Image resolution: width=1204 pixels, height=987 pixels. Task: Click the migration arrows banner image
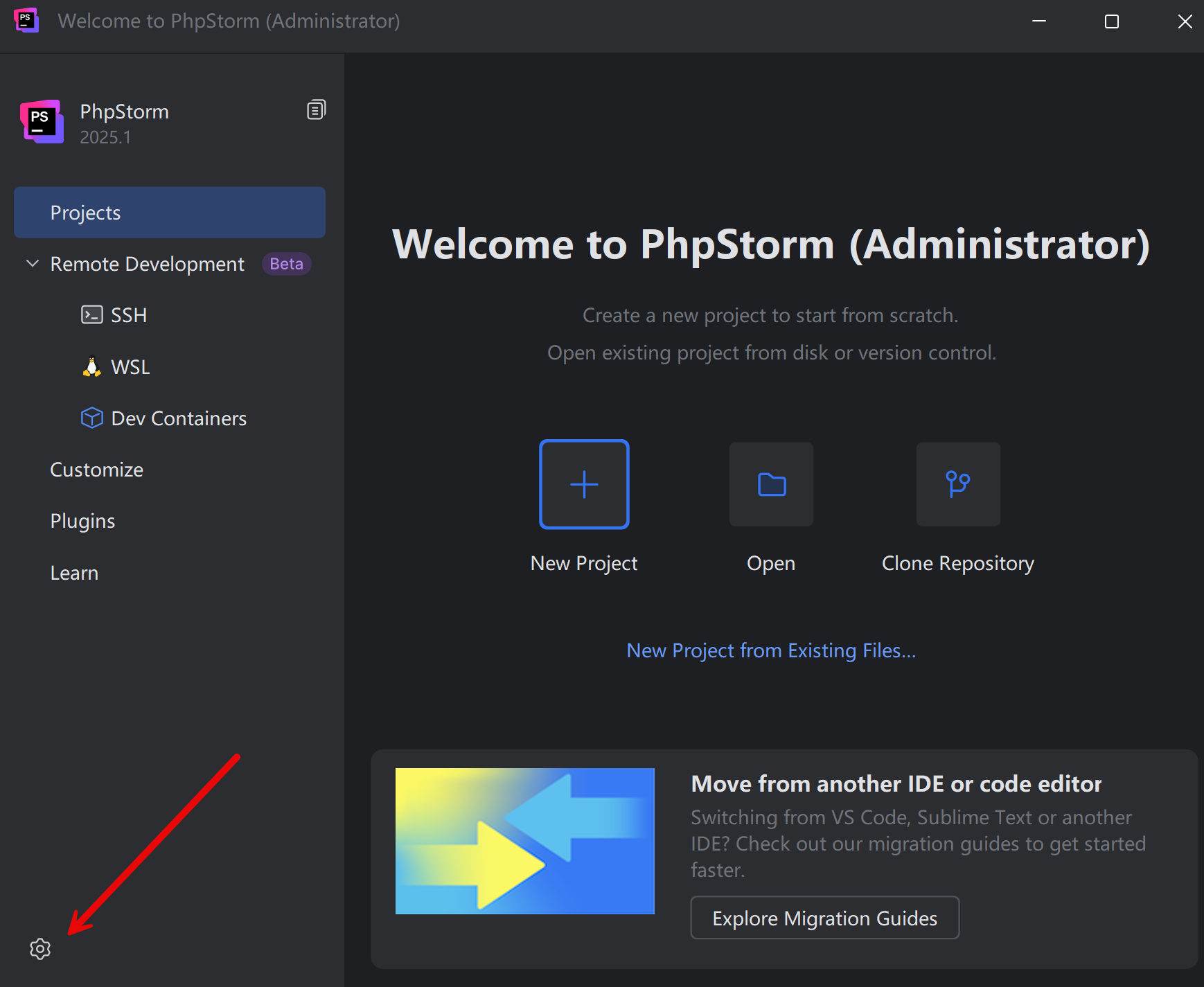pyautogui.click(x=524, y=841)
